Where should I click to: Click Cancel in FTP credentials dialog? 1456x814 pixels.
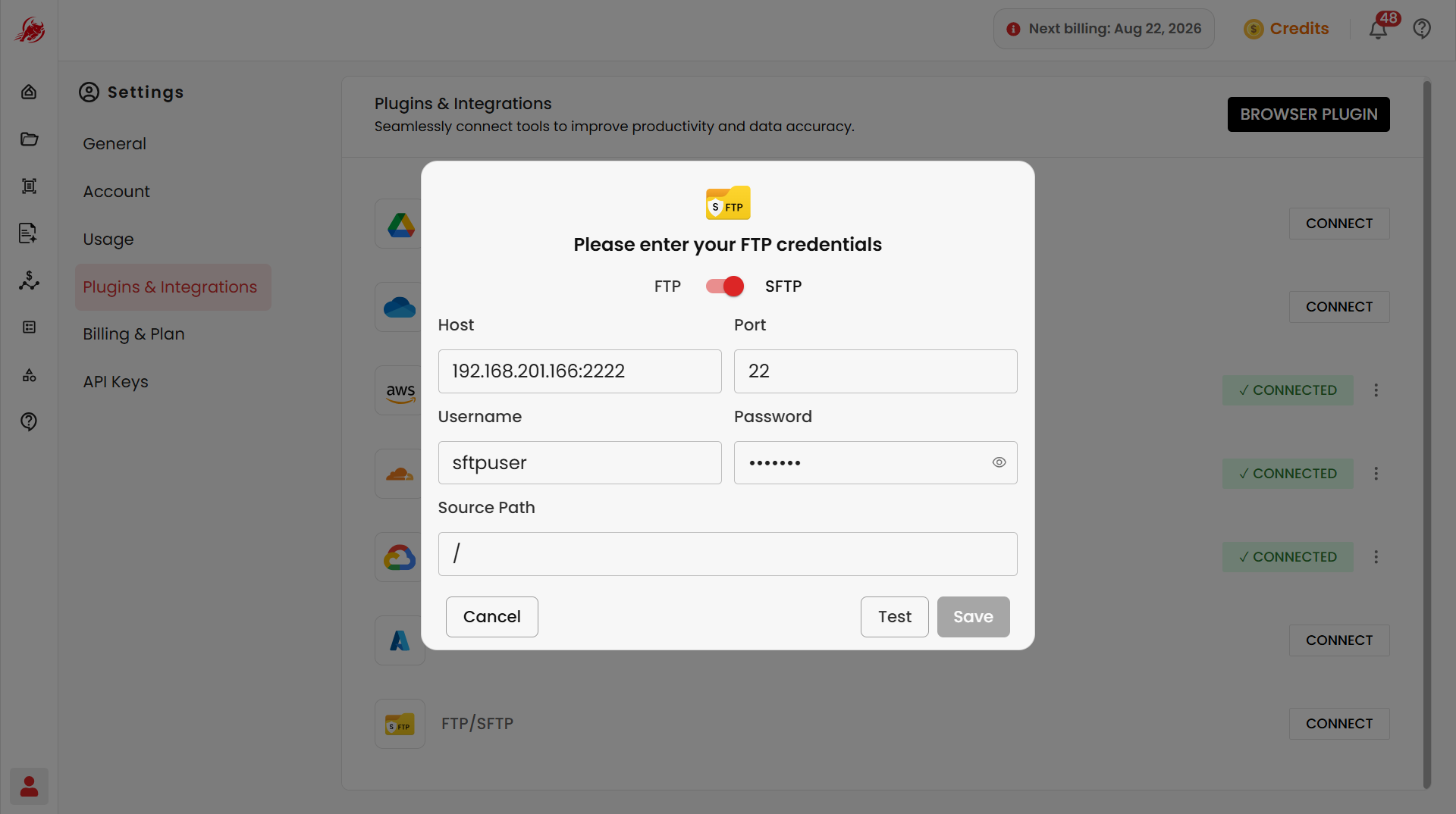point(492,617)
